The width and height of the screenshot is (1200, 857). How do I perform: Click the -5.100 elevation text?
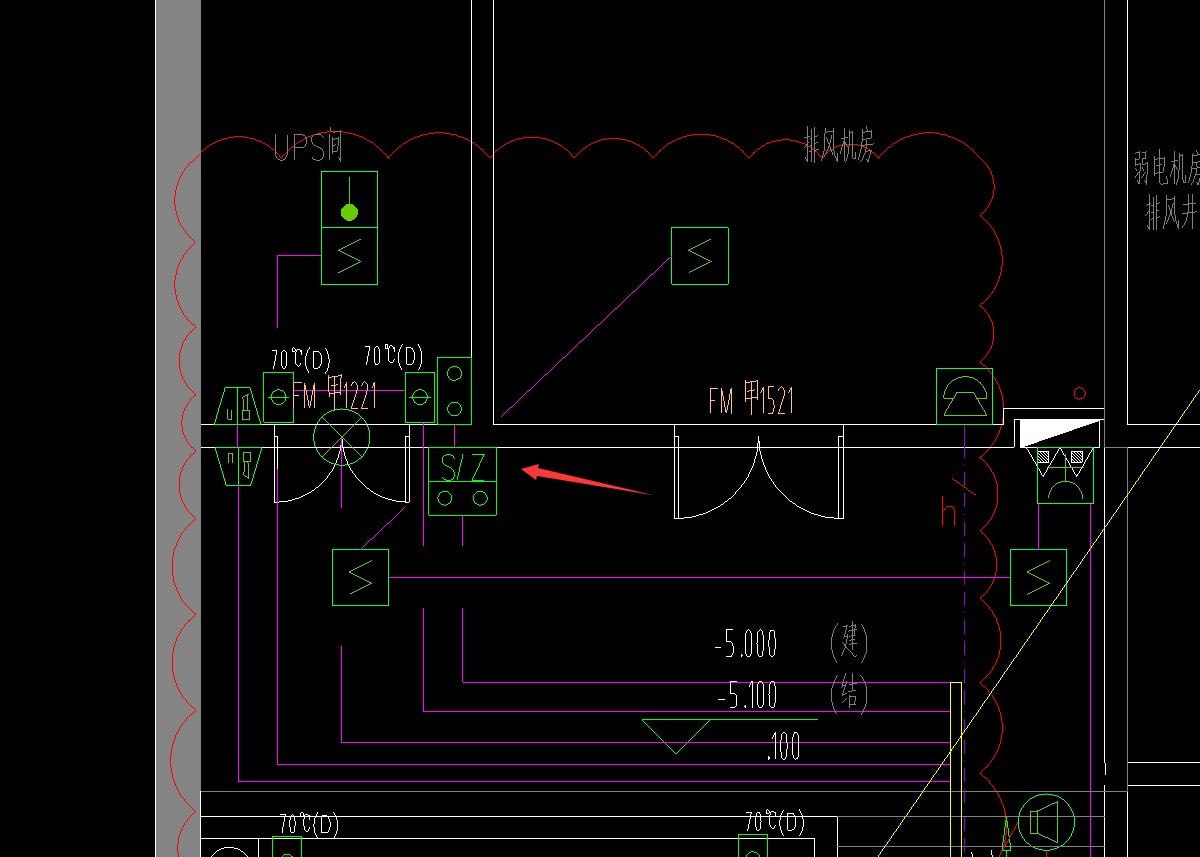(x=748, y=695)
